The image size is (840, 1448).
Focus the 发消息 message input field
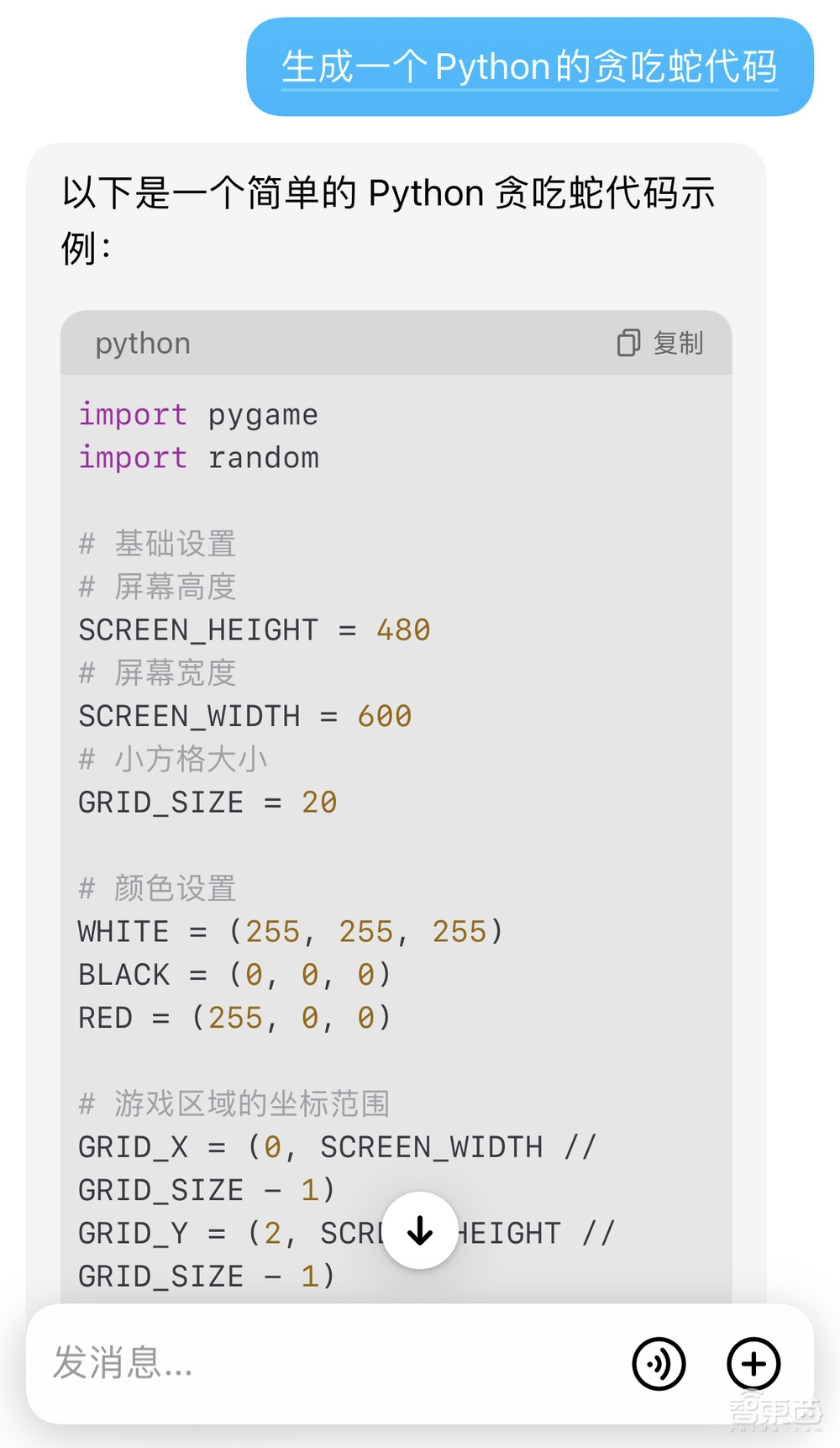coord(319,1362)
